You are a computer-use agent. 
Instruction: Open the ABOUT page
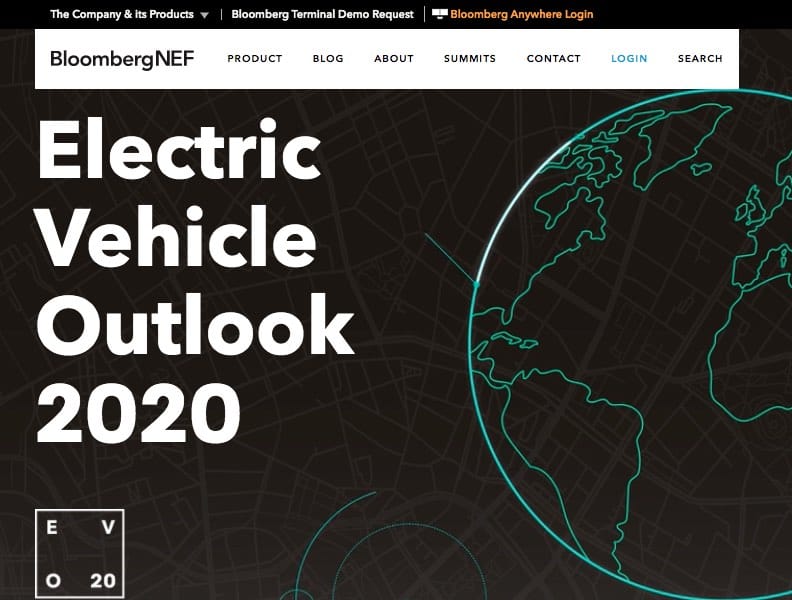393,58
